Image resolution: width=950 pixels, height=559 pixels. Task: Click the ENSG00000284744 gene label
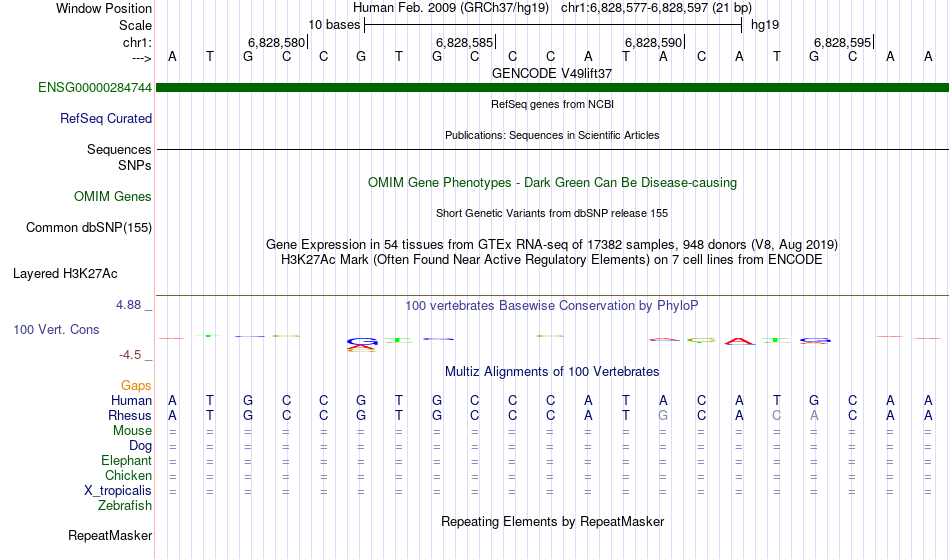pos(95,88)
